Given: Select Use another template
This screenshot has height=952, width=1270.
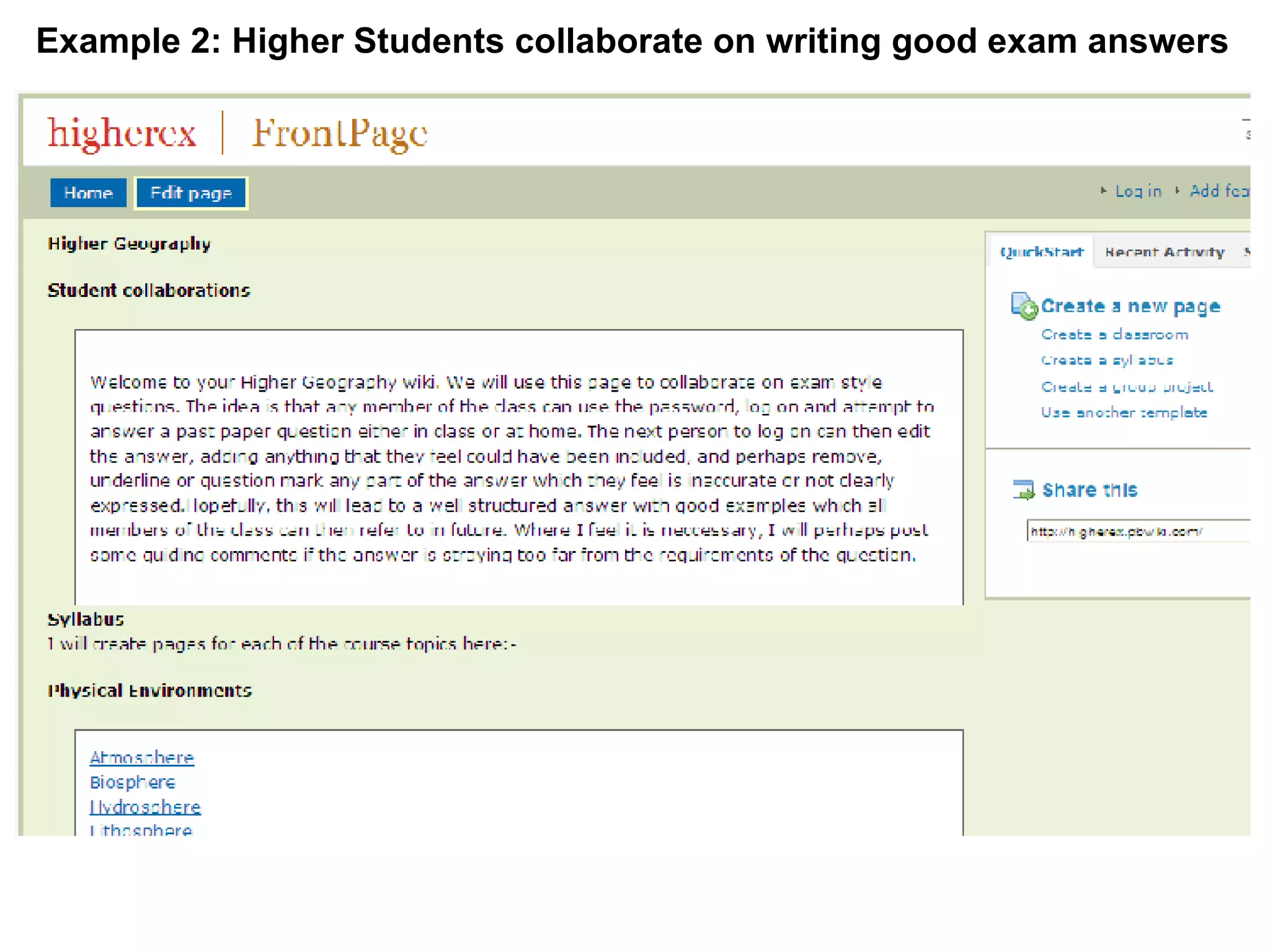Looking at the screenshot, I should tap(1124, 413).
